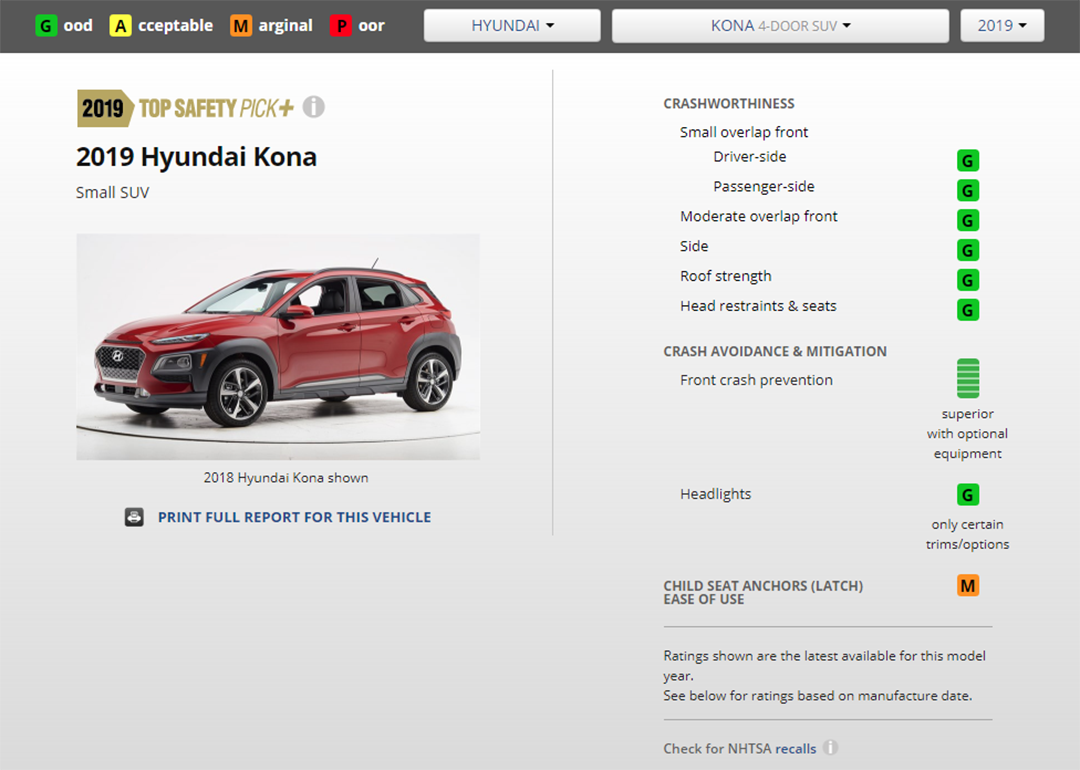Screen dimensions: 1080x770
Task: Click Print Full Report For This Vehicle link
Action: (x=294, y=517)
